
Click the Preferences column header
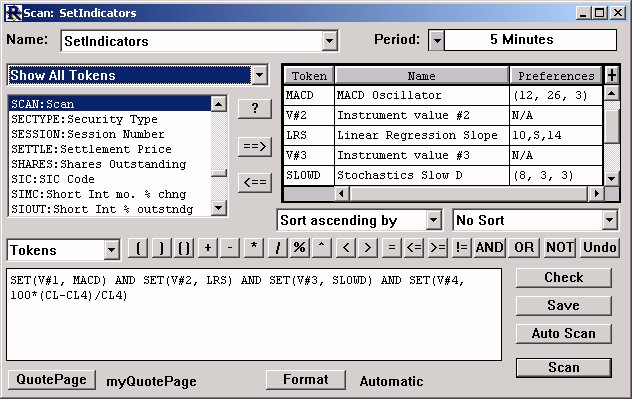[x=556, y=76]
